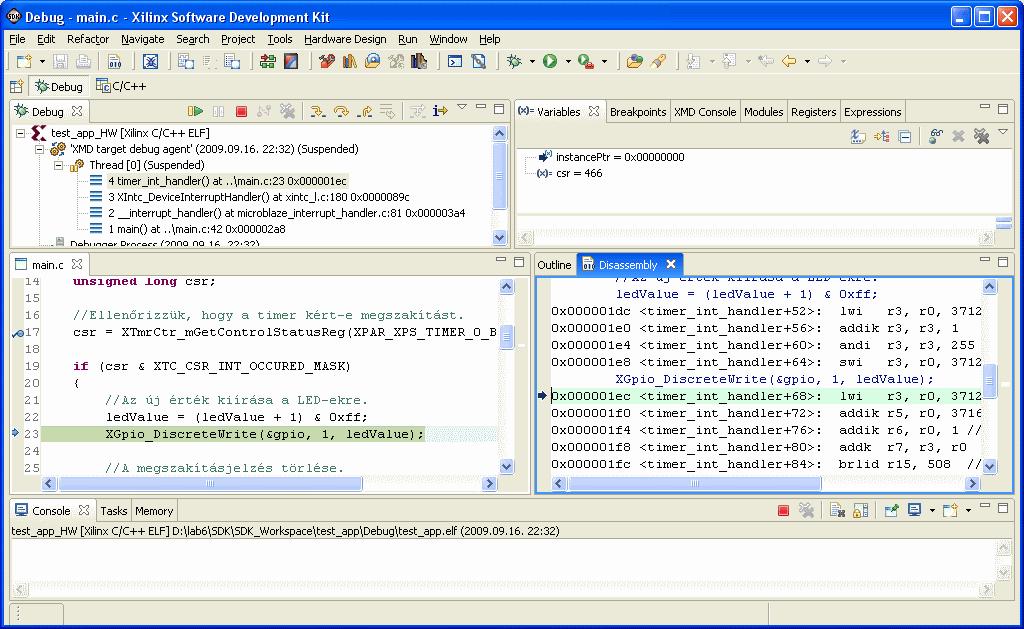Open the New file dropdown arrow

42,61
